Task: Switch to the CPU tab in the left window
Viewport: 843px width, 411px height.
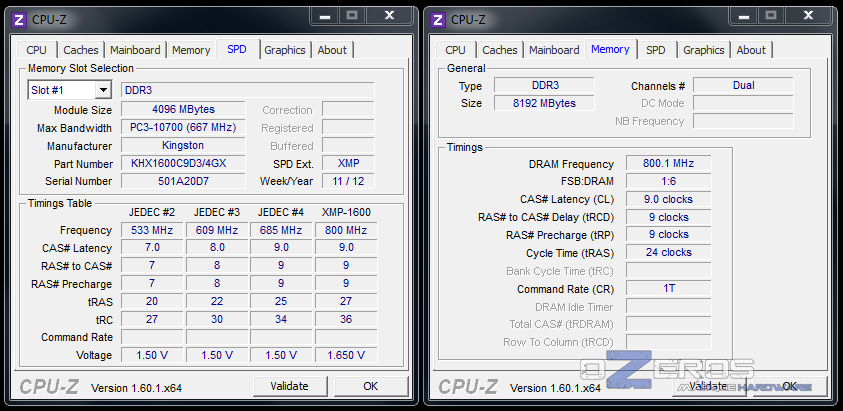Action: click(x=37, y=50)
